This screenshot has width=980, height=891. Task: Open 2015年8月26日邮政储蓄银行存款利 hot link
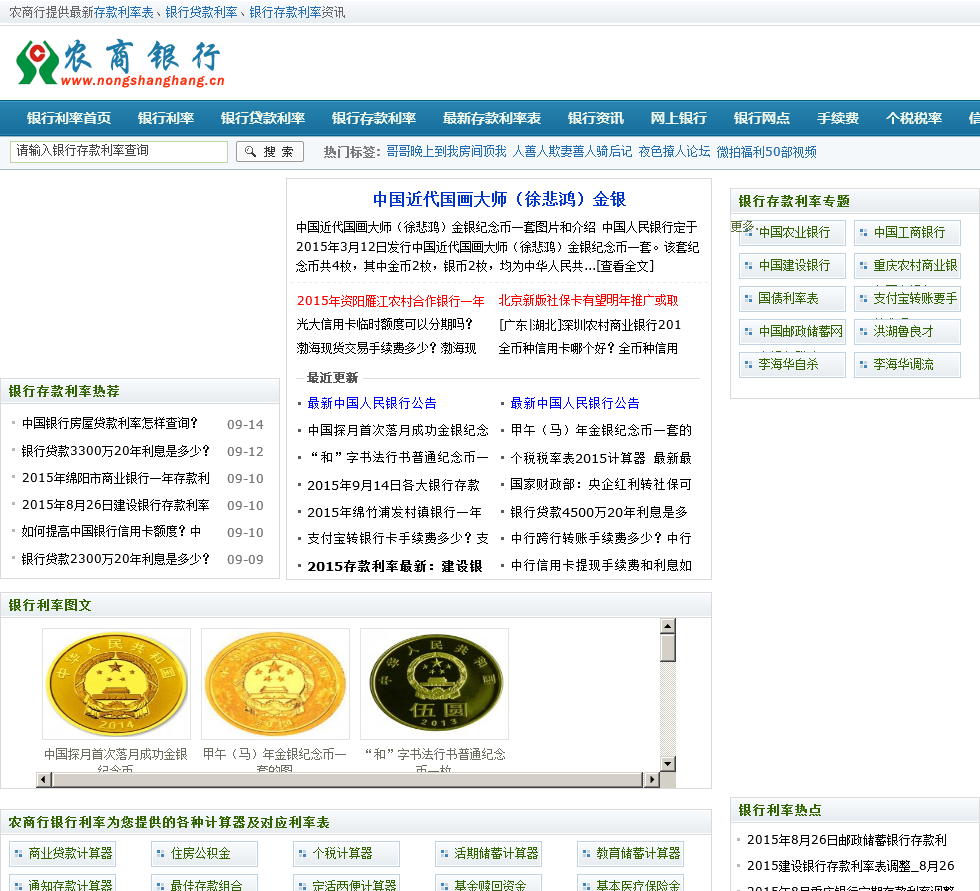tap(847, 840)
